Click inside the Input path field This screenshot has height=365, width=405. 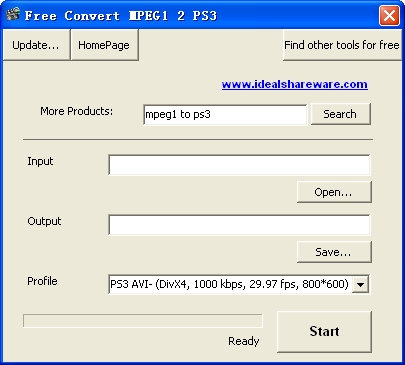[x=239, y=165]
